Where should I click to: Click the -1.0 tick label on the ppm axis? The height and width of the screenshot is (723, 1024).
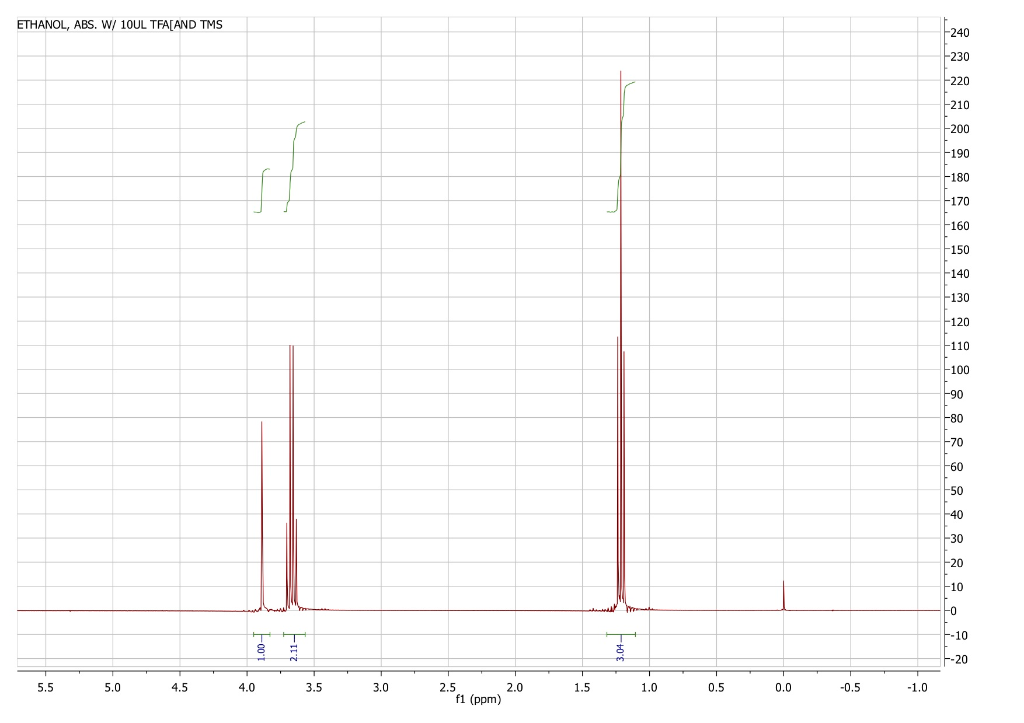click(x=918, y=689)
